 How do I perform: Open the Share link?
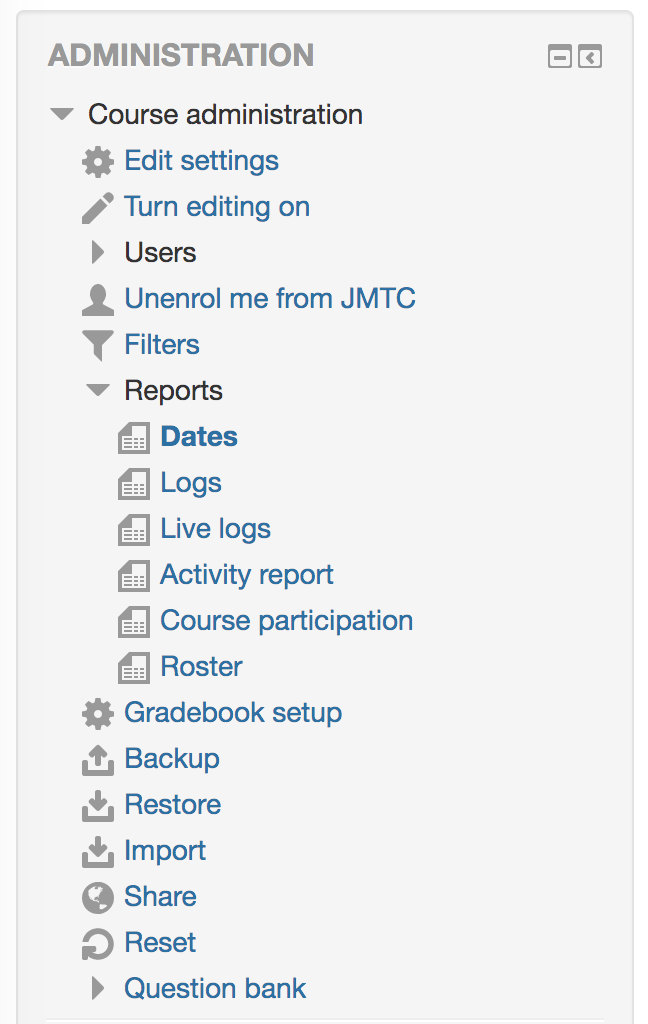(x=160, y=896)
